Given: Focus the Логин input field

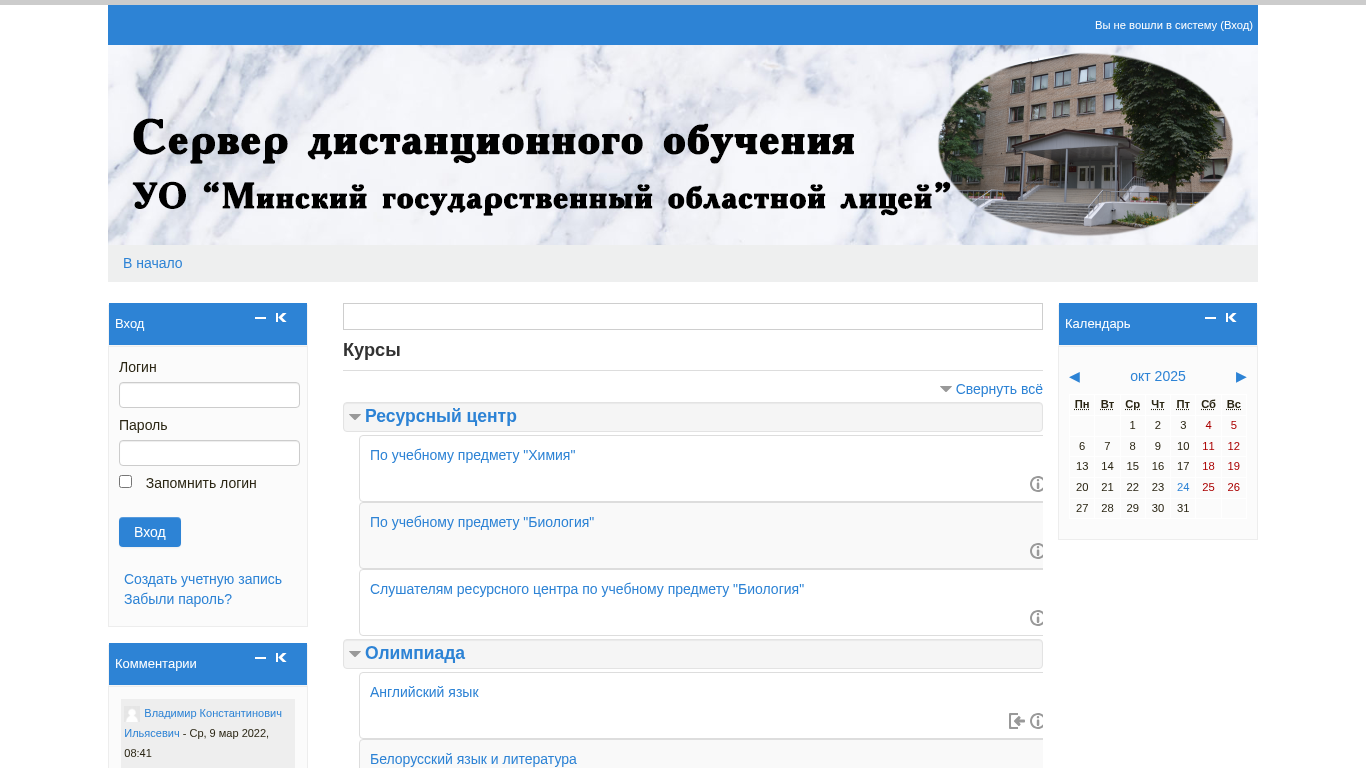Looking at the screenshot, I should tap(209, 395).
